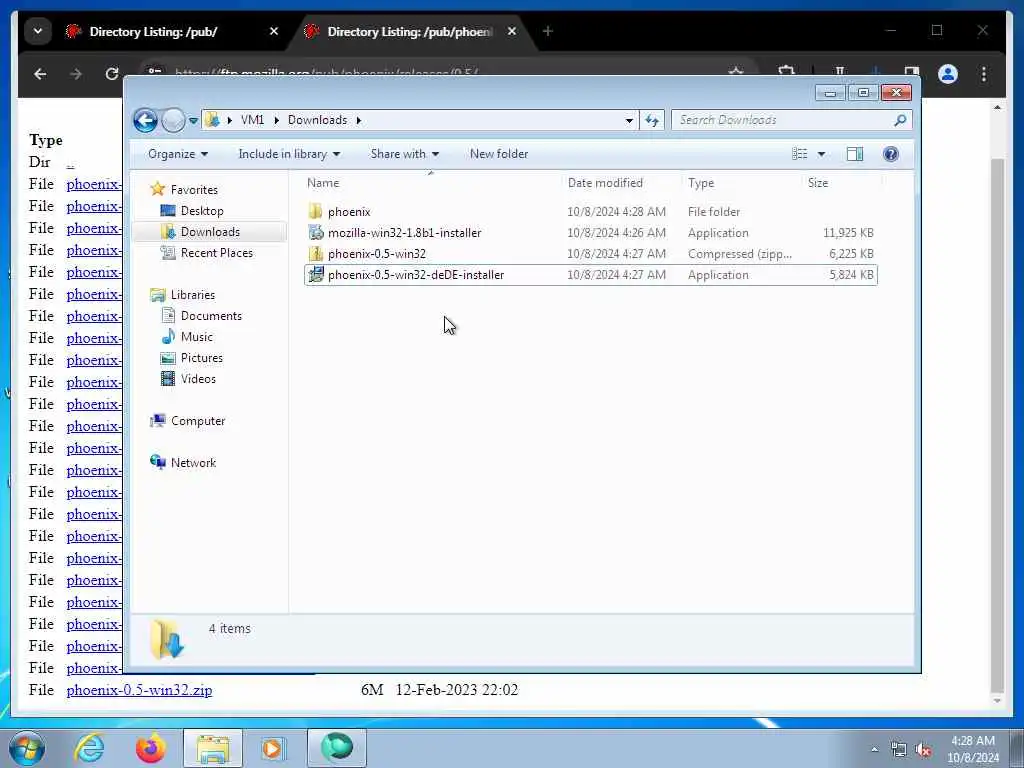The image size is (1024, 768).
Task: Click the search magnifier icon
Action: click(900, 120)
